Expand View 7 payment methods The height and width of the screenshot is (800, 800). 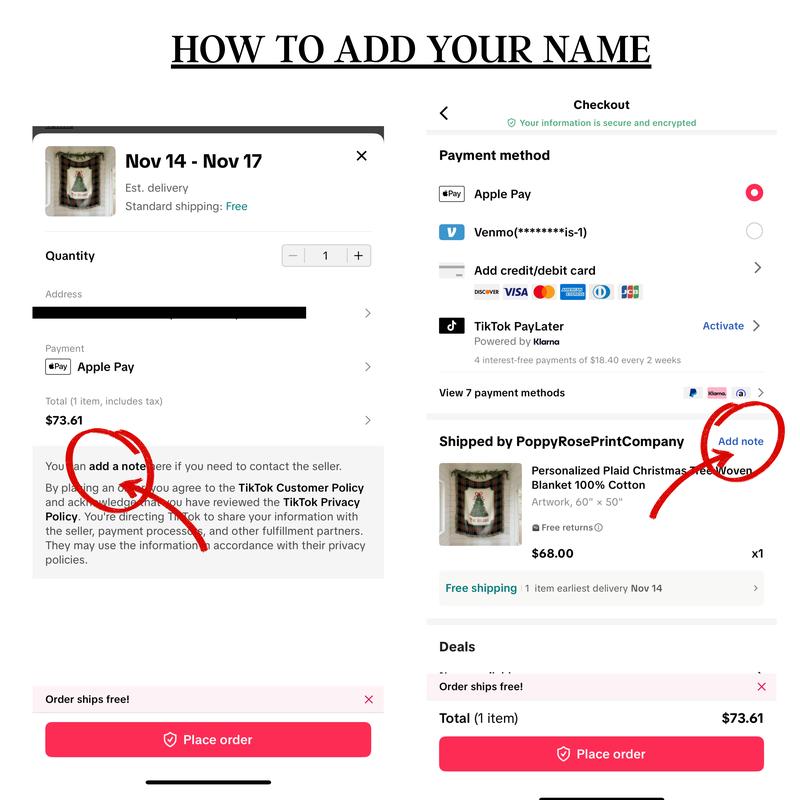(x=602, y=393)
